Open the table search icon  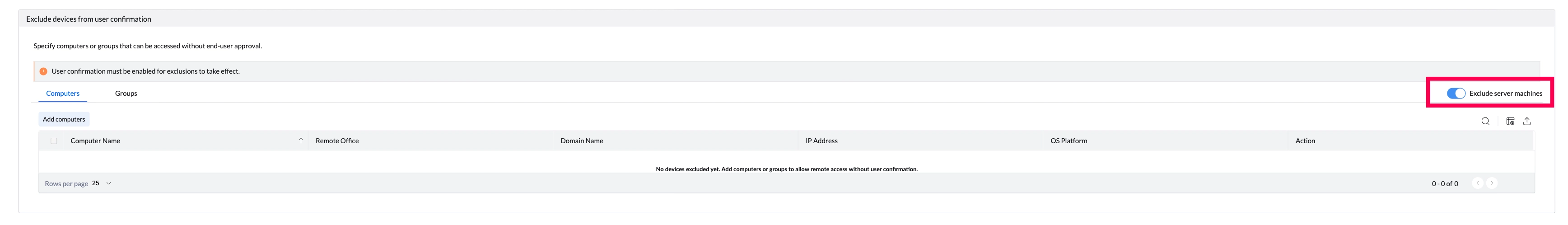1485,122
